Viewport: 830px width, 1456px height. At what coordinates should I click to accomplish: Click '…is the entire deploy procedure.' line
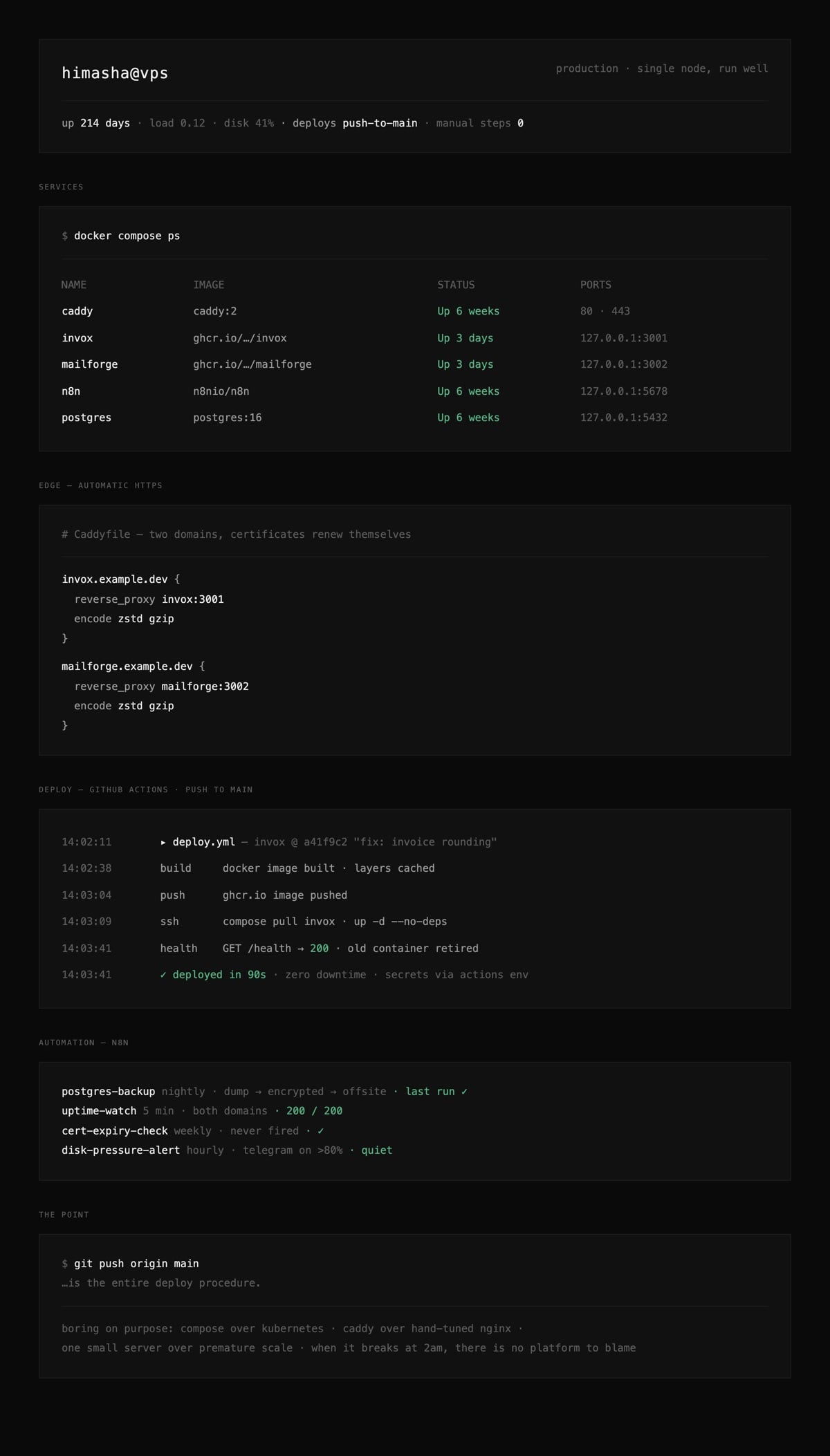pos(161,1283)
